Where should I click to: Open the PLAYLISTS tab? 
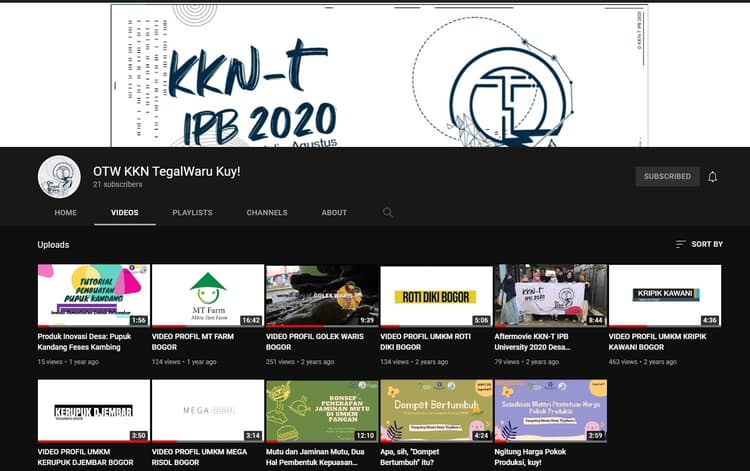[192, 213]
